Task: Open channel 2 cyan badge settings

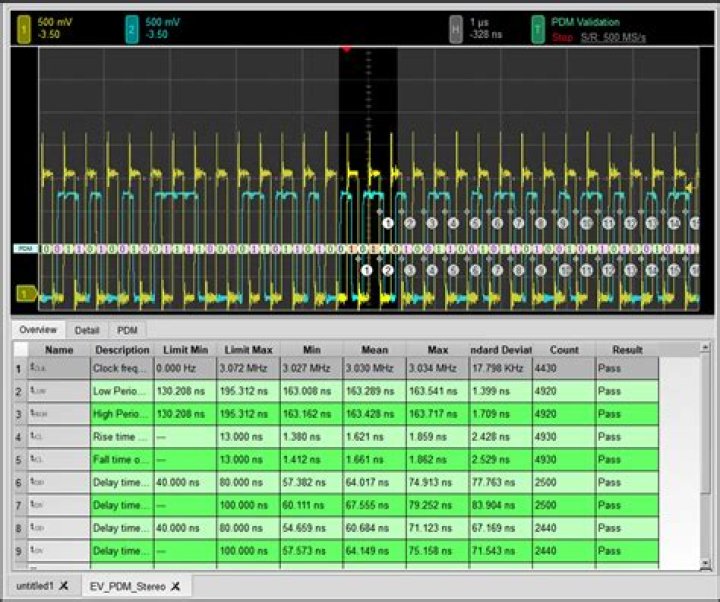Action: tap(132, 29)
